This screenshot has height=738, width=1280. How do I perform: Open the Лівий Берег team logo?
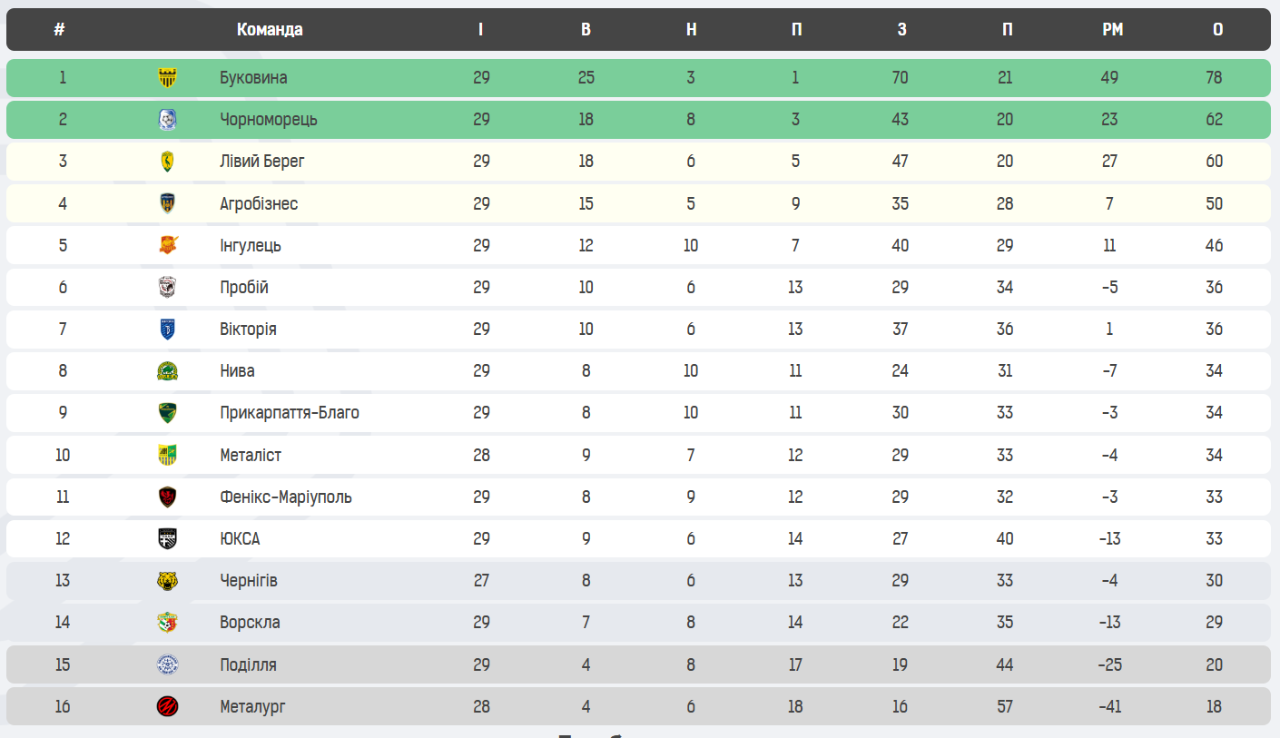167,162
